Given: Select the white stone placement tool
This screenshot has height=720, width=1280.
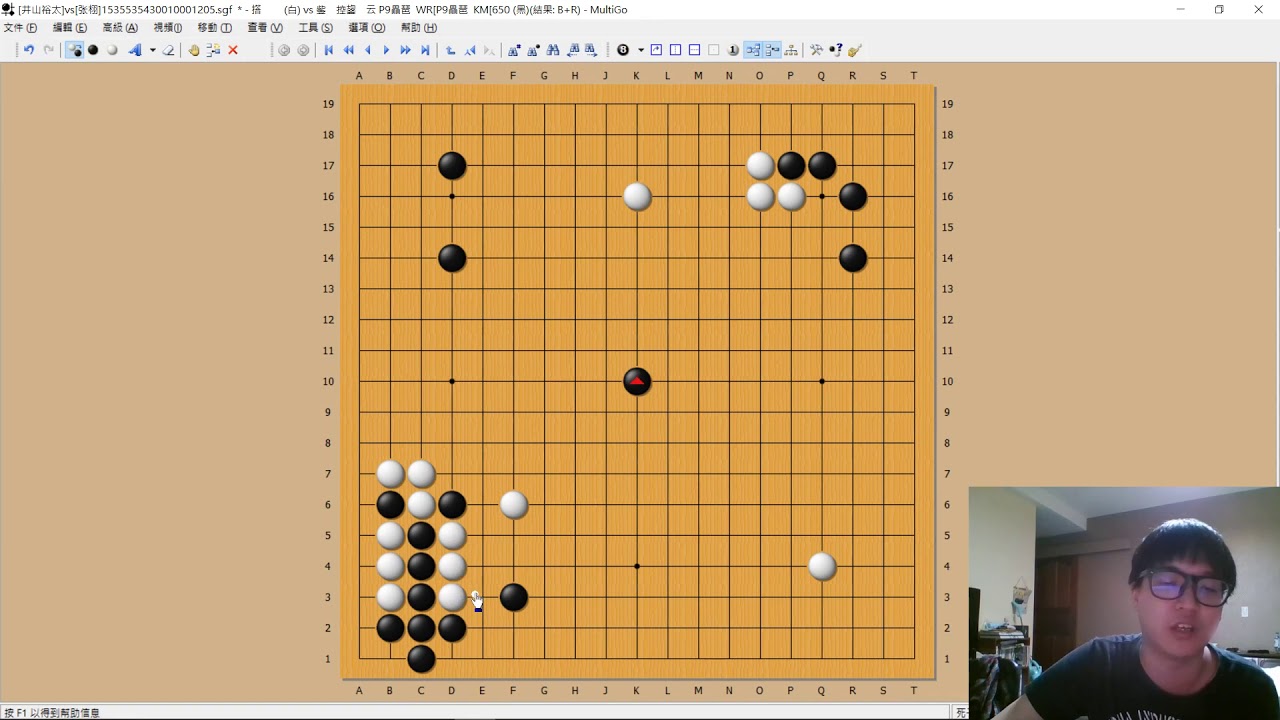Looking at the screenshot, I should pos(112,50).
